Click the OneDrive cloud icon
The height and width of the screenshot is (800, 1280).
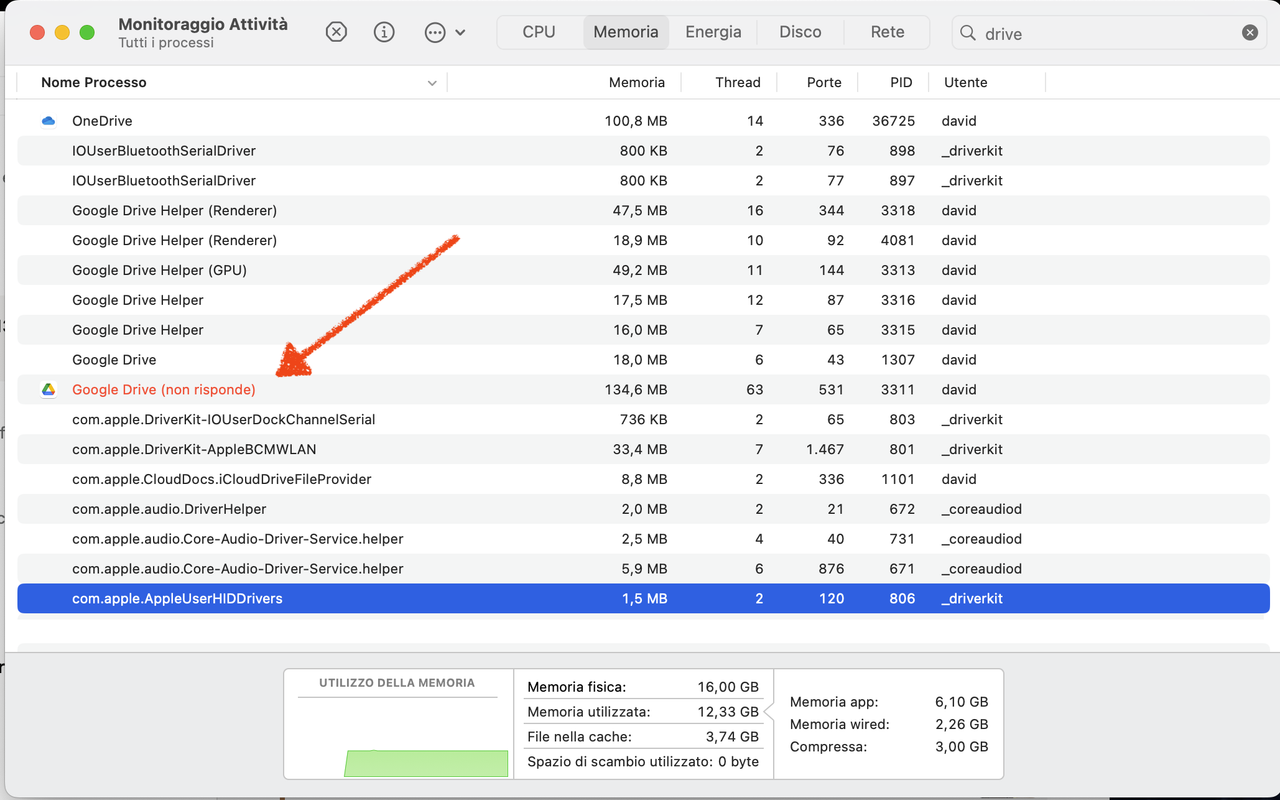48,121
